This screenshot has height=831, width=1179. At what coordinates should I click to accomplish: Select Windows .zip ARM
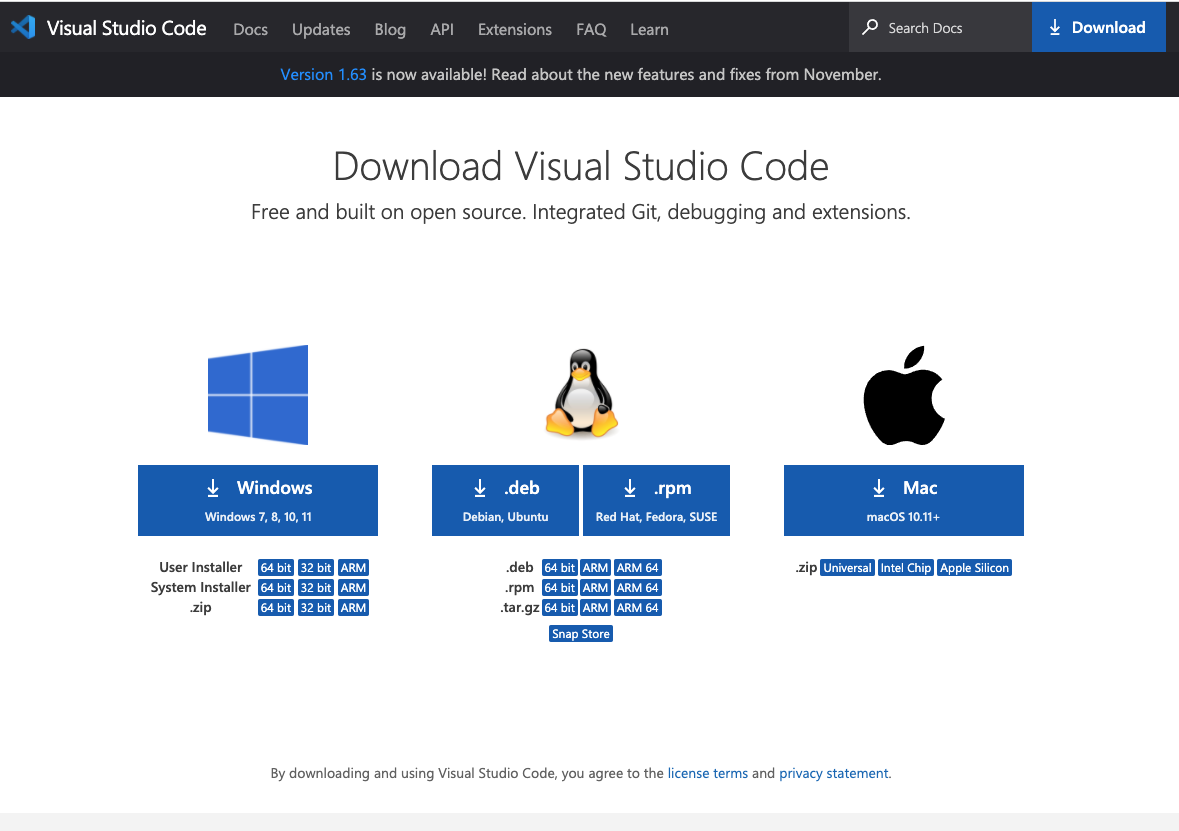coord(353,608)
